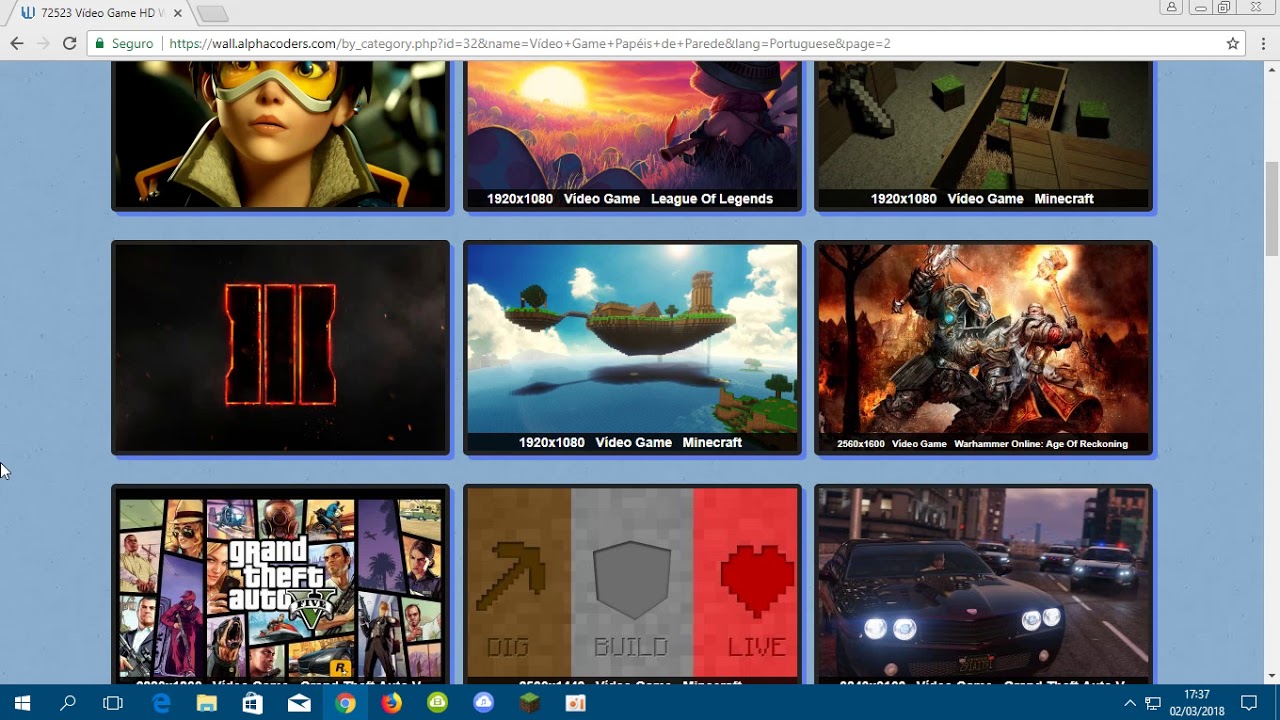Click Video Game link in League caption
Viewport: 1280px width, 720px height.
(601, 199)
